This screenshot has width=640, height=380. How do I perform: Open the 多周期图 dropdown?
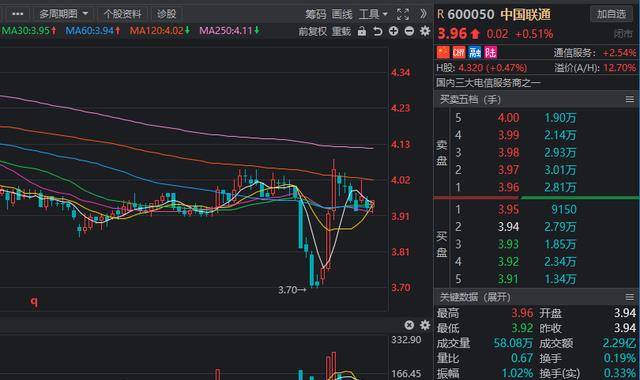[64, 14]
